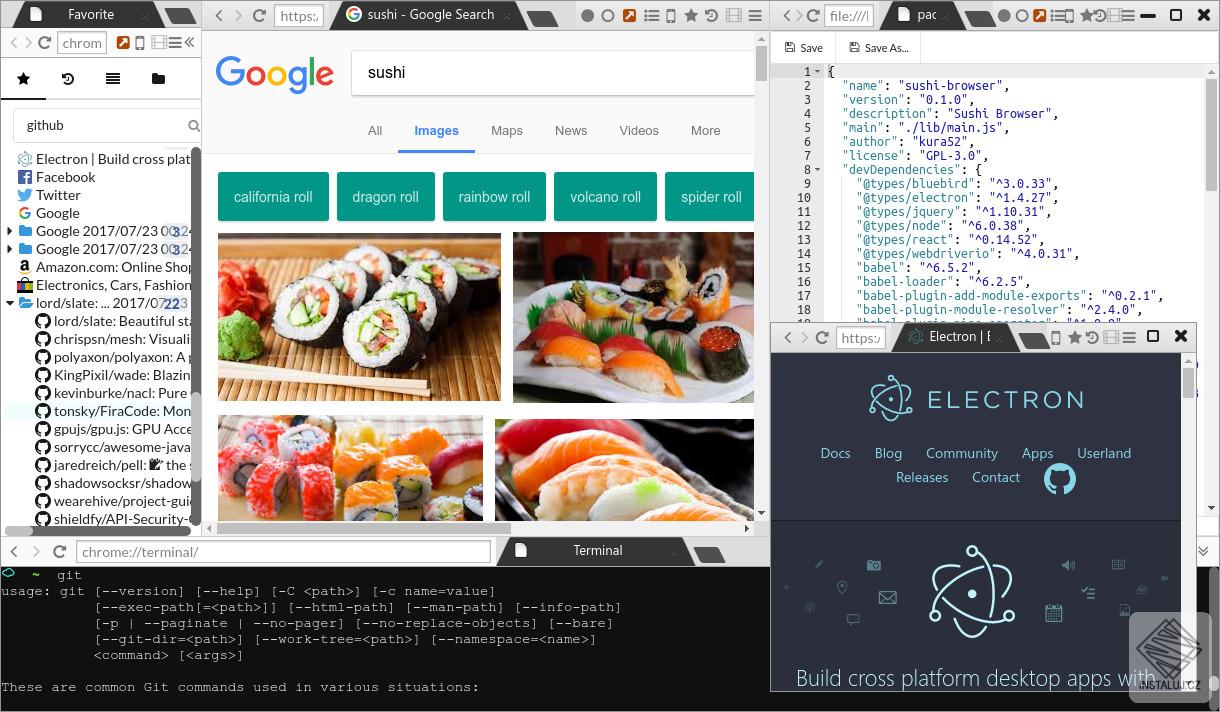Switch to Maps results on Google
Image resolution: width=1220 pixels, height=712 pixels.
(507, 131)
